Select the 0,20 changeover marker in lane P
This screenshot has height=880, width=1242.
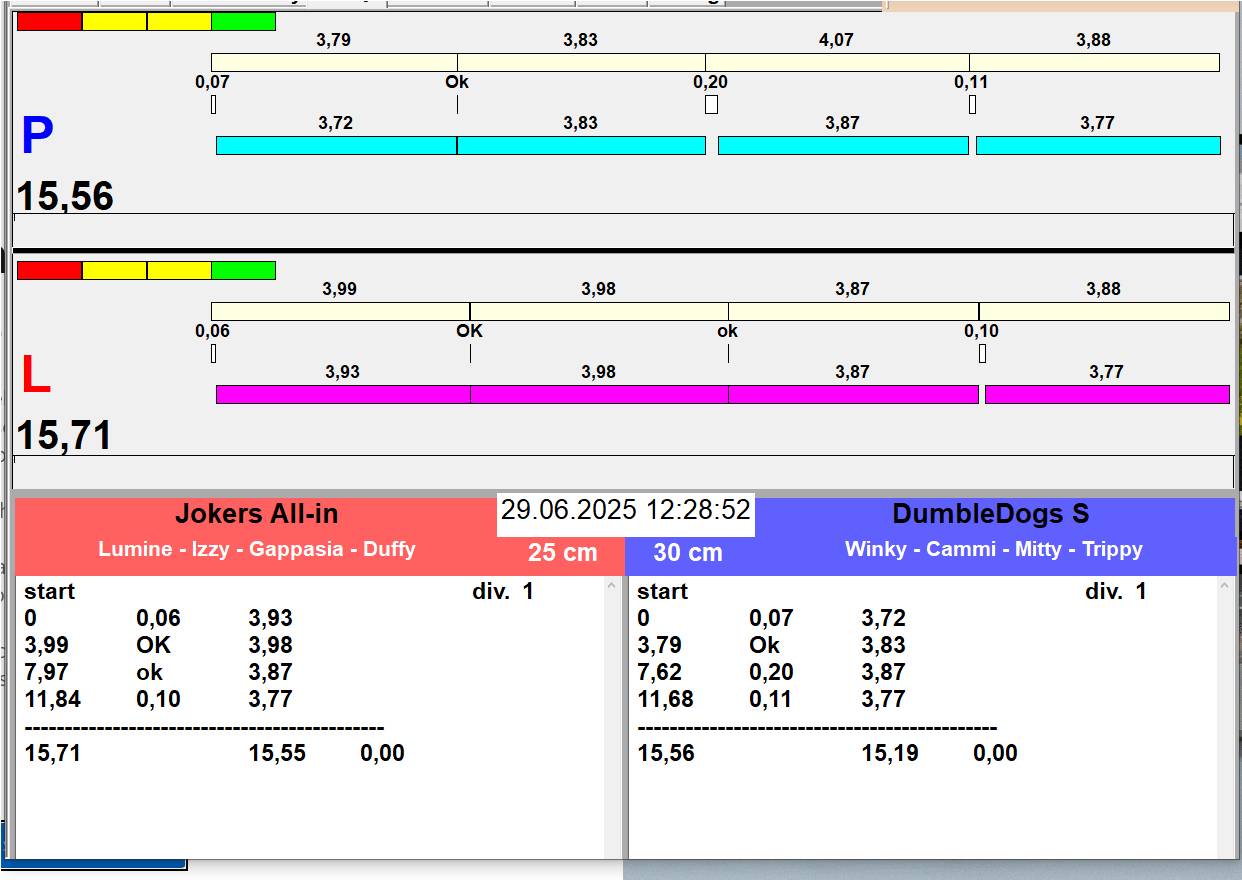tap(711, 104)
